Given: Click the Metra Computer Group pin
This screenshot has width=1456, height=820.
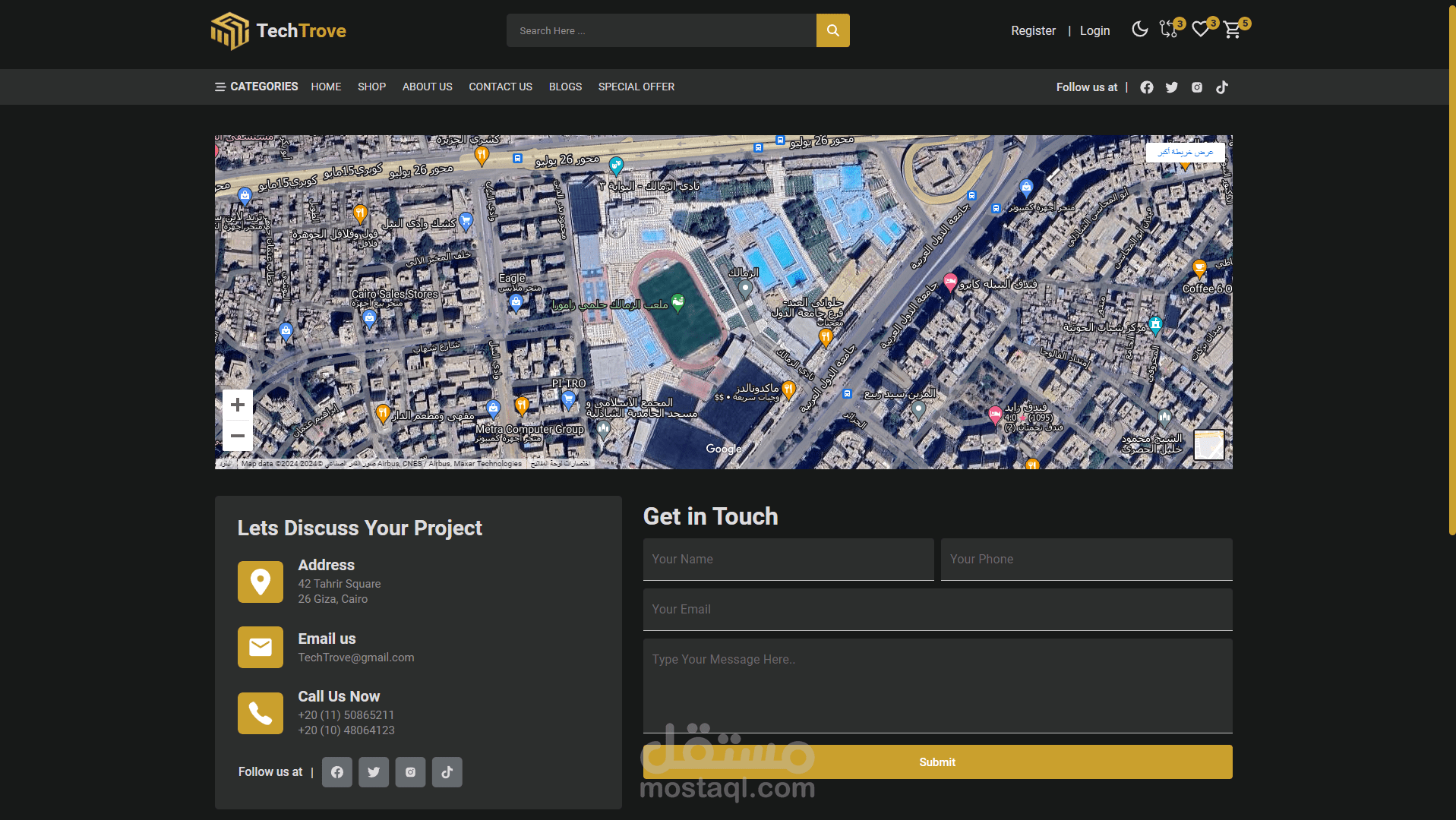Looking at the screenshot, I should [494, 409].
